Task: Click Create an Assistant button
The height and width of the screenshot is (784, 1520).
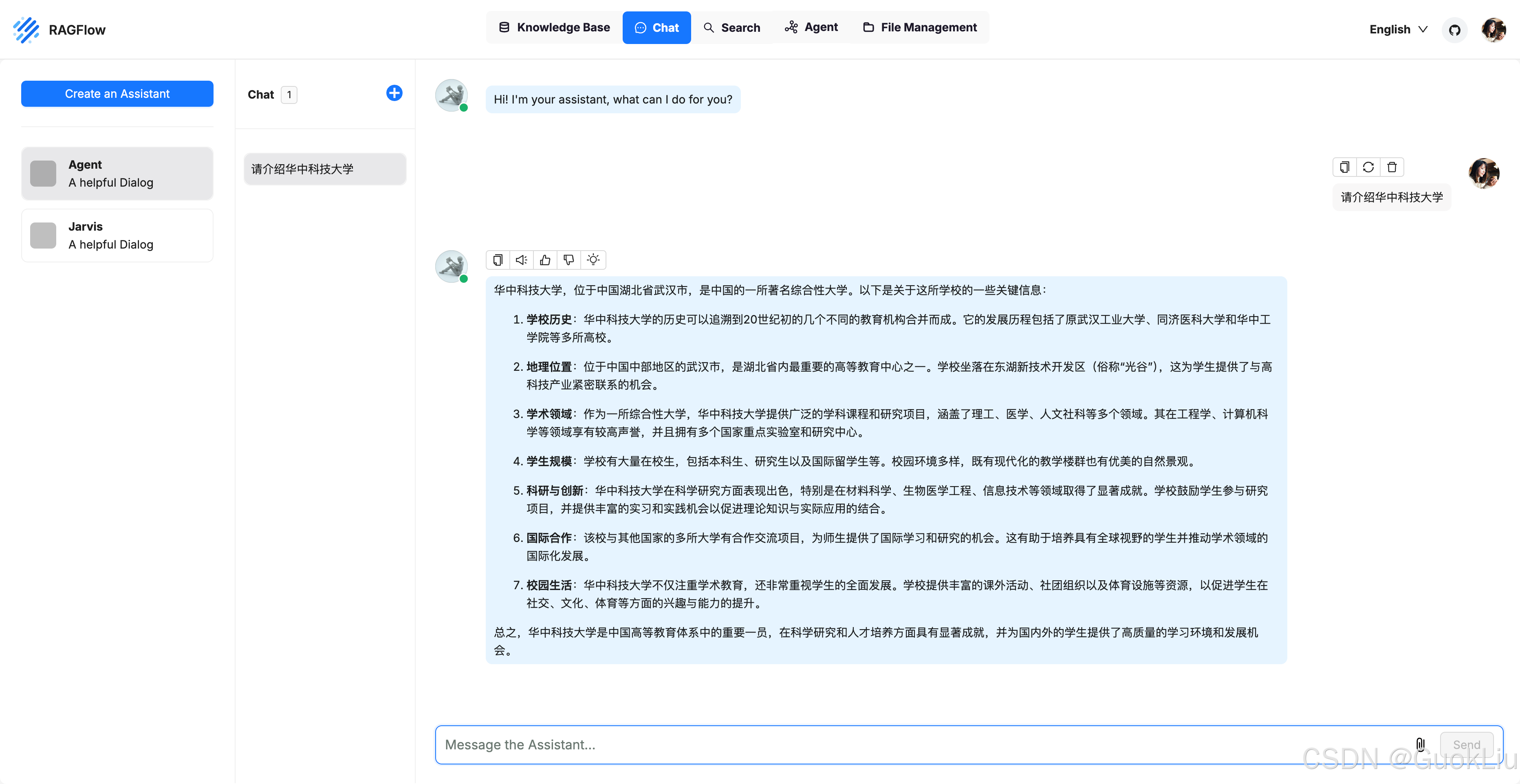Action: pos(117,94)
